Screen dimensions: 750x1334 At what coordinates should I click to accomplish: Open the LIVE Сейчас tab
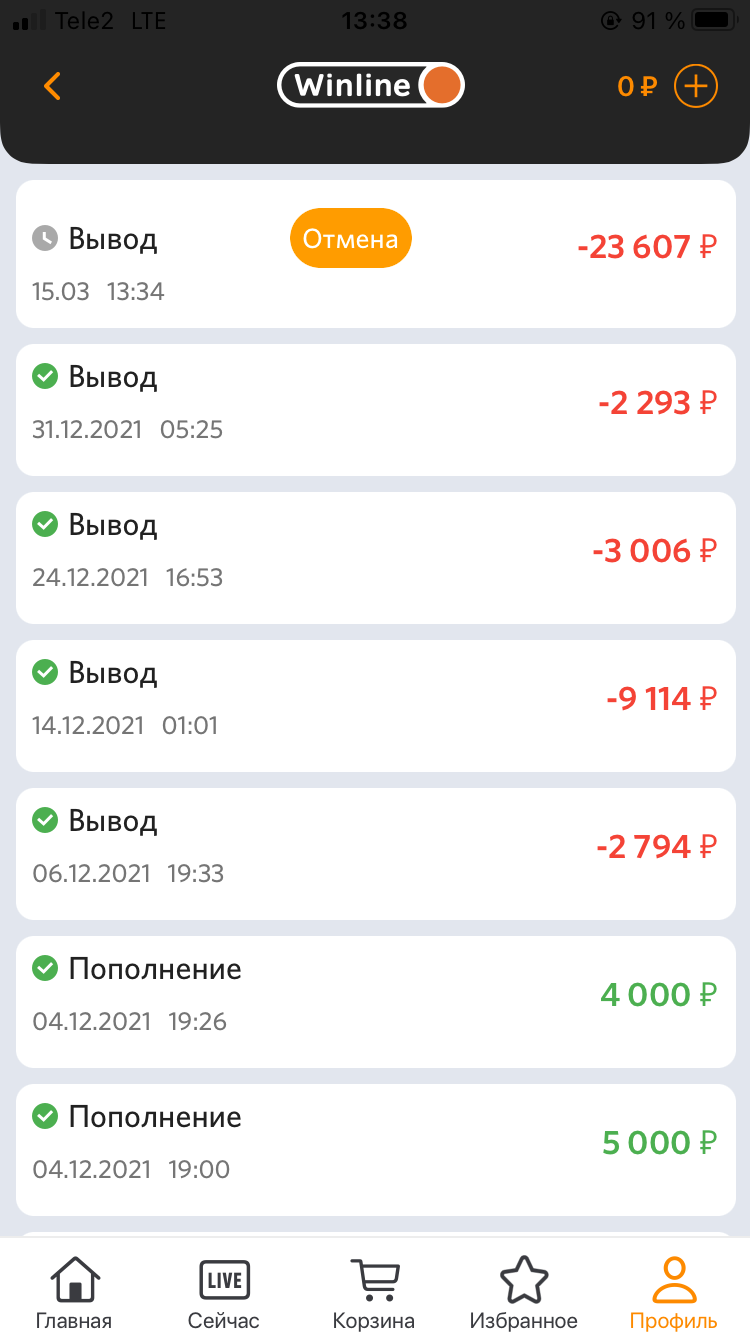(x=224, y=1292)
